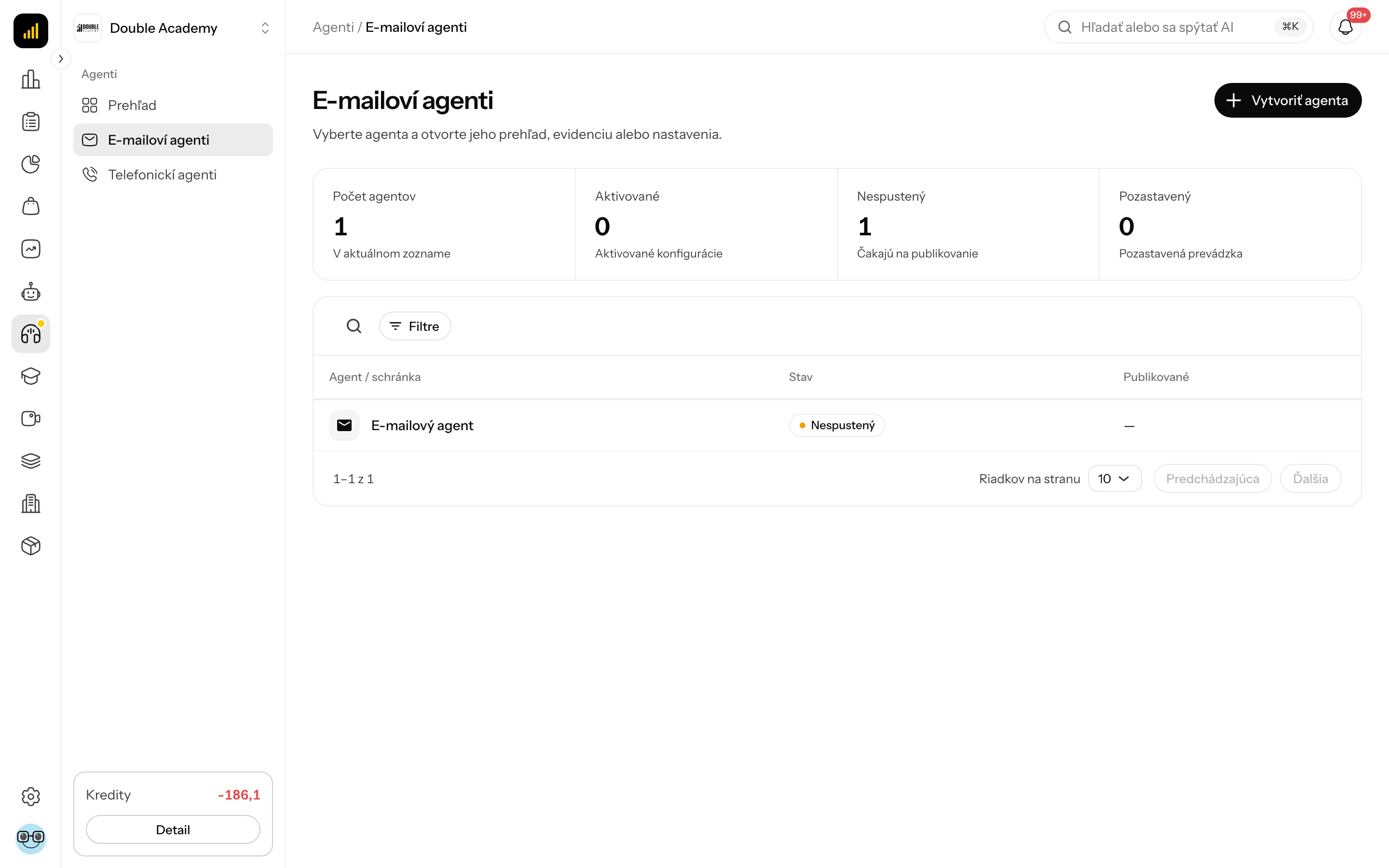Open the shopping bag sidebar icon
The image size is (1389, 868).
[30, 207]
